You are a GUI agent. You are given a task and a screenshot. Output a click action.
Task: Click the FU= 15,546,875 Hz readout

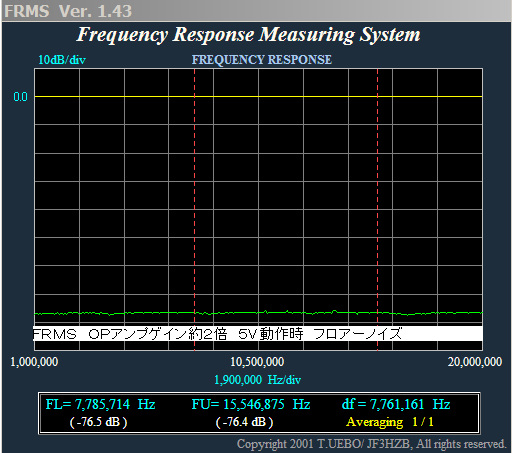click(x=251, y=404)
